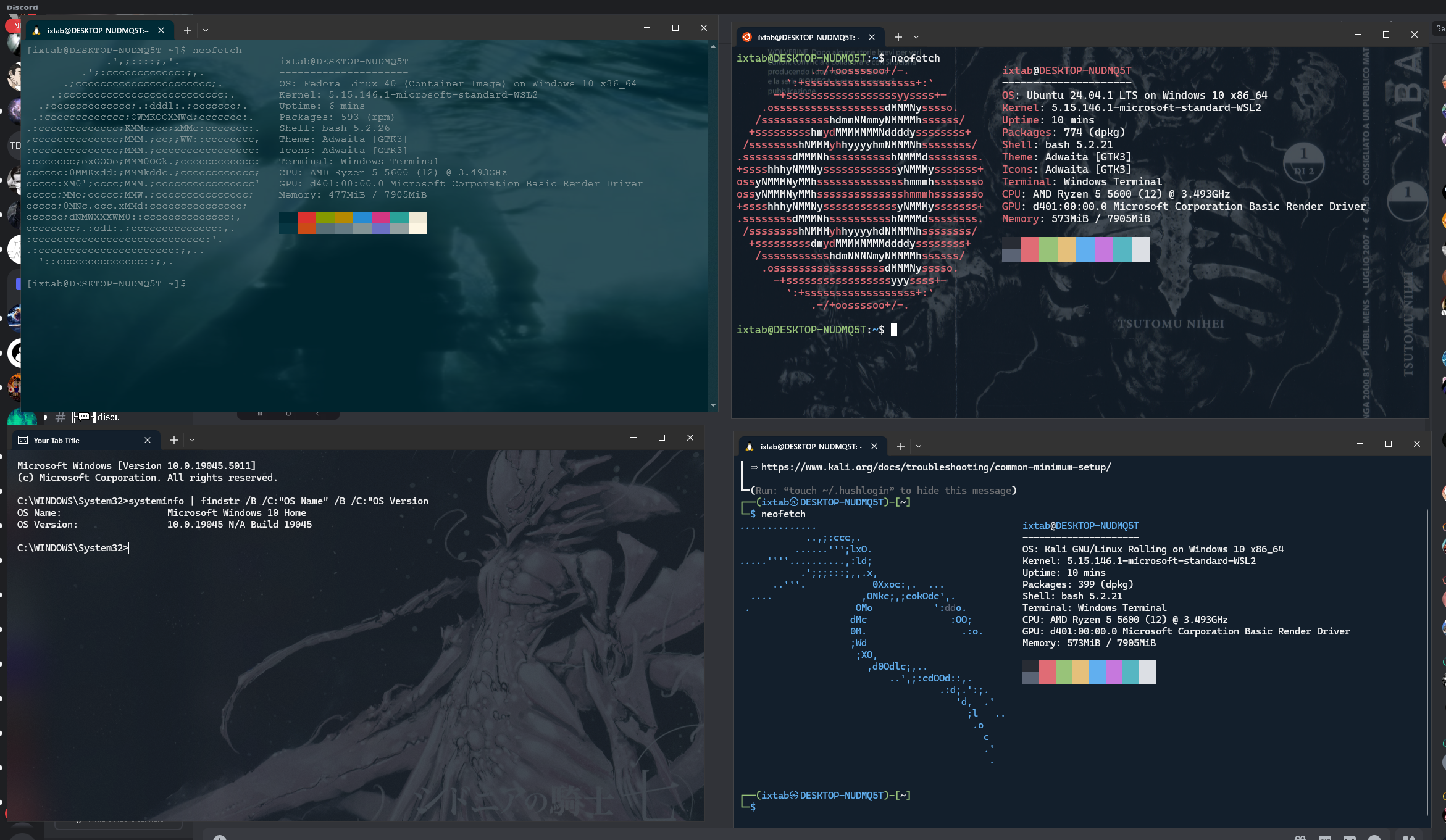Screen dimensions: 1446x840
Task: Click scroll-up arrow in Fedora terminal scrollbar
Action: [713, 46]
